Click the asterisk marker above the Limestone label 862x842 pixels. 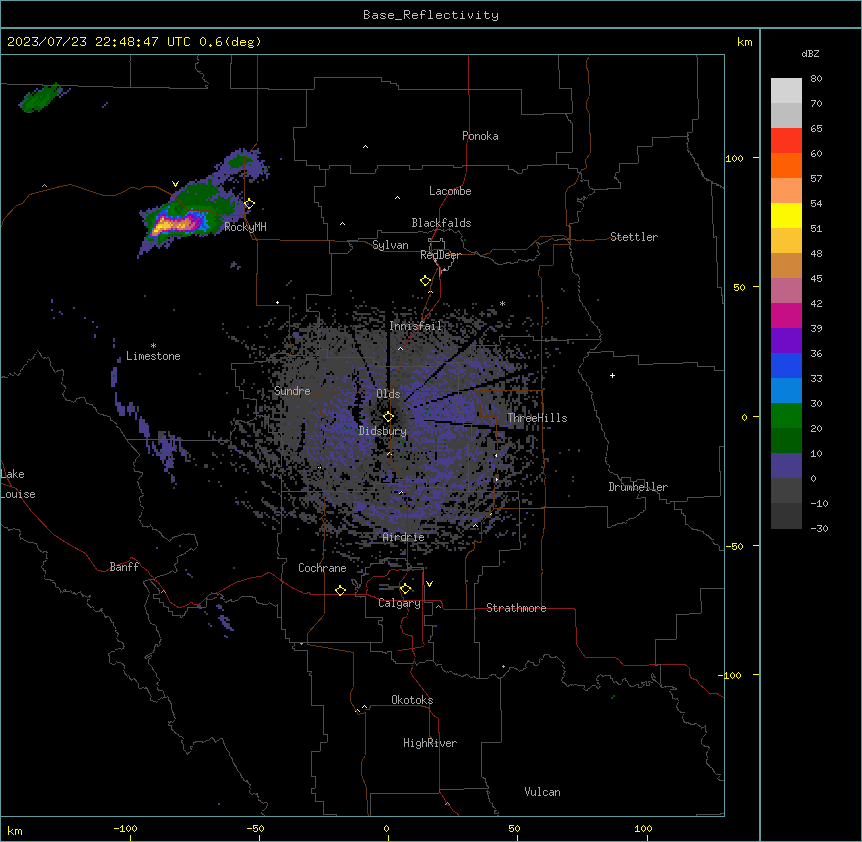[153, 346]
